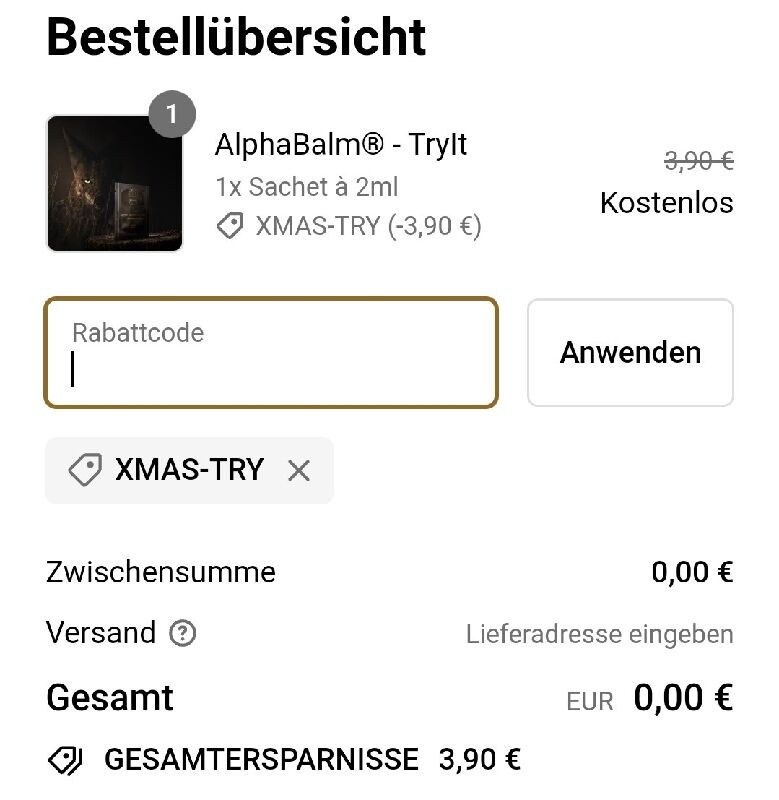
Task: Click the Bestellübersicht heading
Action: (236, 37)
